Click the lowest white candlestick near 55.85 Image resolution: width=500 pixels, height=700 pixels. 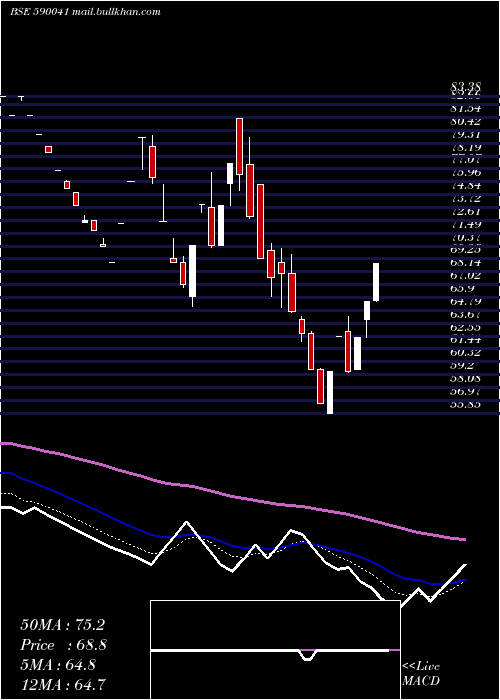click(x=330, y=392)
